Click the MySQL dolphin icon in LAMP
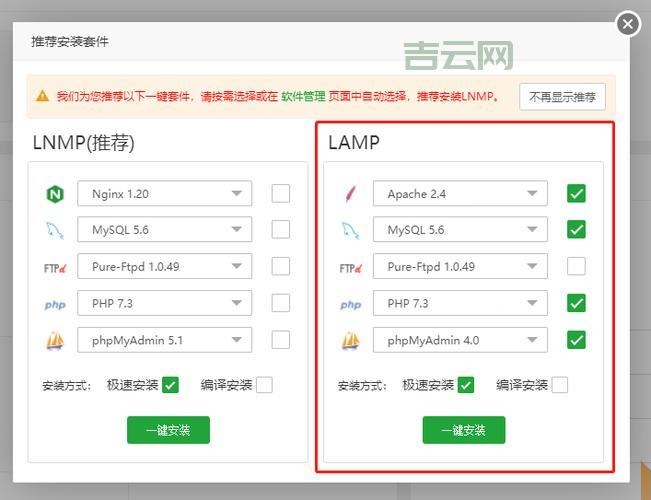 [x=350, y=230]
